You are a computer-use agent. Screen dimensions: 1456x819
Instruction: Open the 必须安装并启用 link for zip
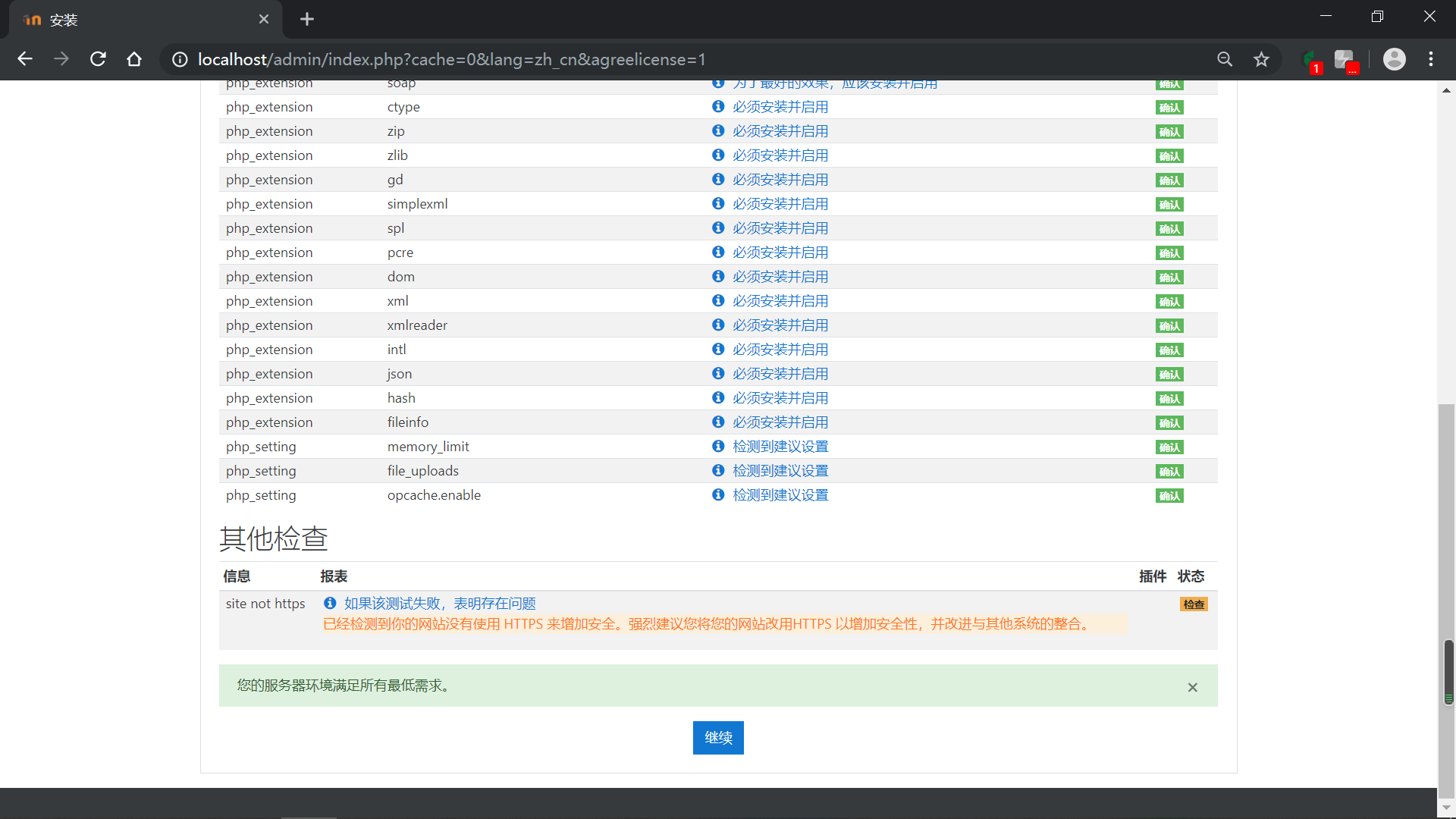(x=780, y=131)
